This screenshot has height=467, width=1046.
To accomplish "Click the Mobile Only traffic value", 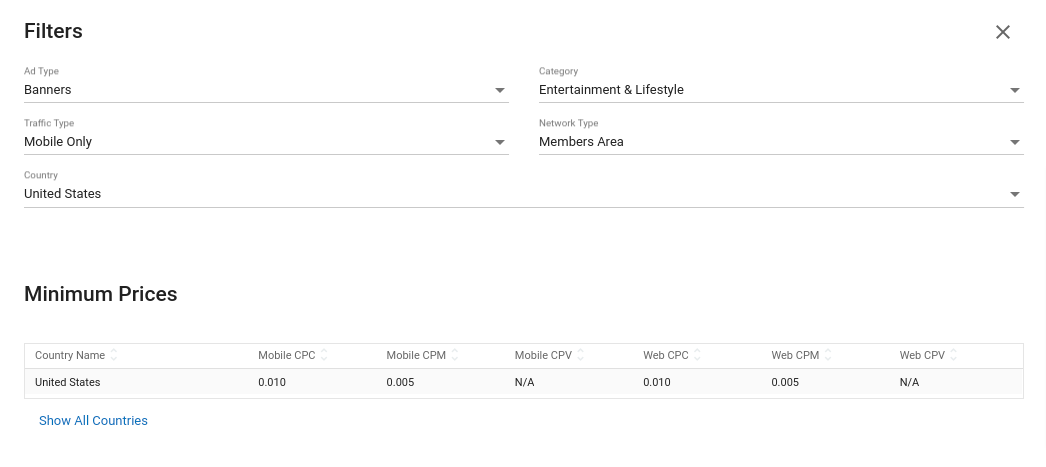I will click(58, 142).
